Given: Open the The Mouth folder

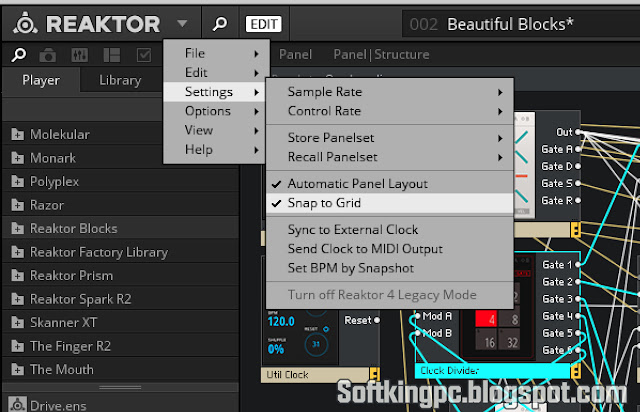Looking at the screenshot, I should point(120,370).
